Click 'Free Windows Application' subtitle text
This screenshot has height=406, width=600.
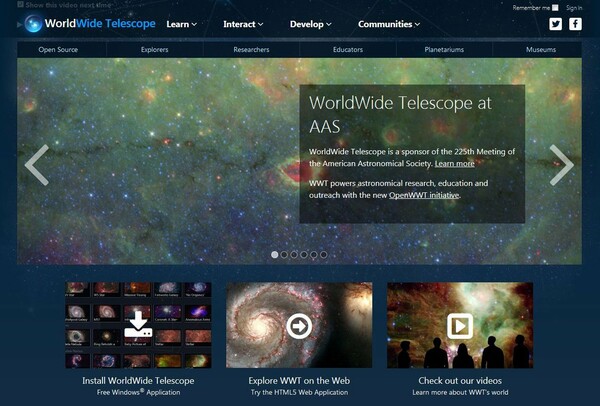tap(138, 392)
